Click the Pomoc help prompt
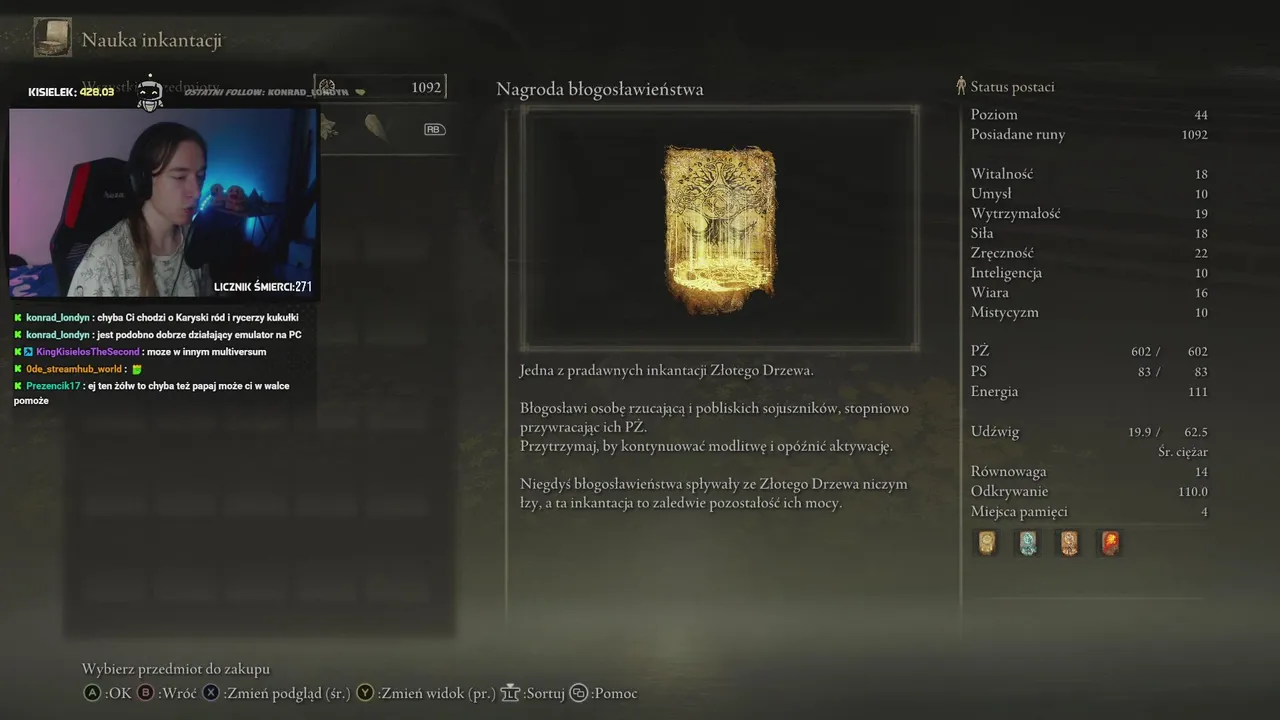1280x720 pixels. [604, 693]
